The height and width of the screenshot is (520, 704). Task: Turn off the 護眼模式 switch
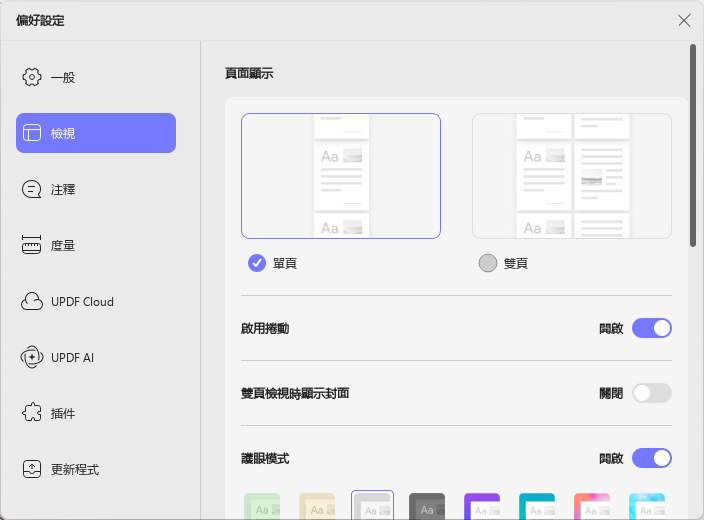point(652,458)
